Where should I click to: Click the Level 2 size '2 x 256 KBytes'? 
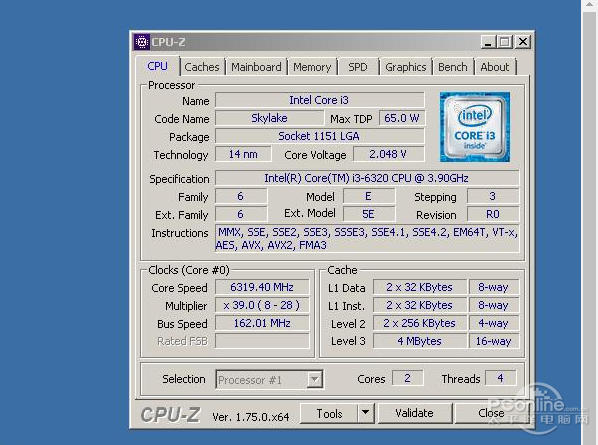point(420,323)
